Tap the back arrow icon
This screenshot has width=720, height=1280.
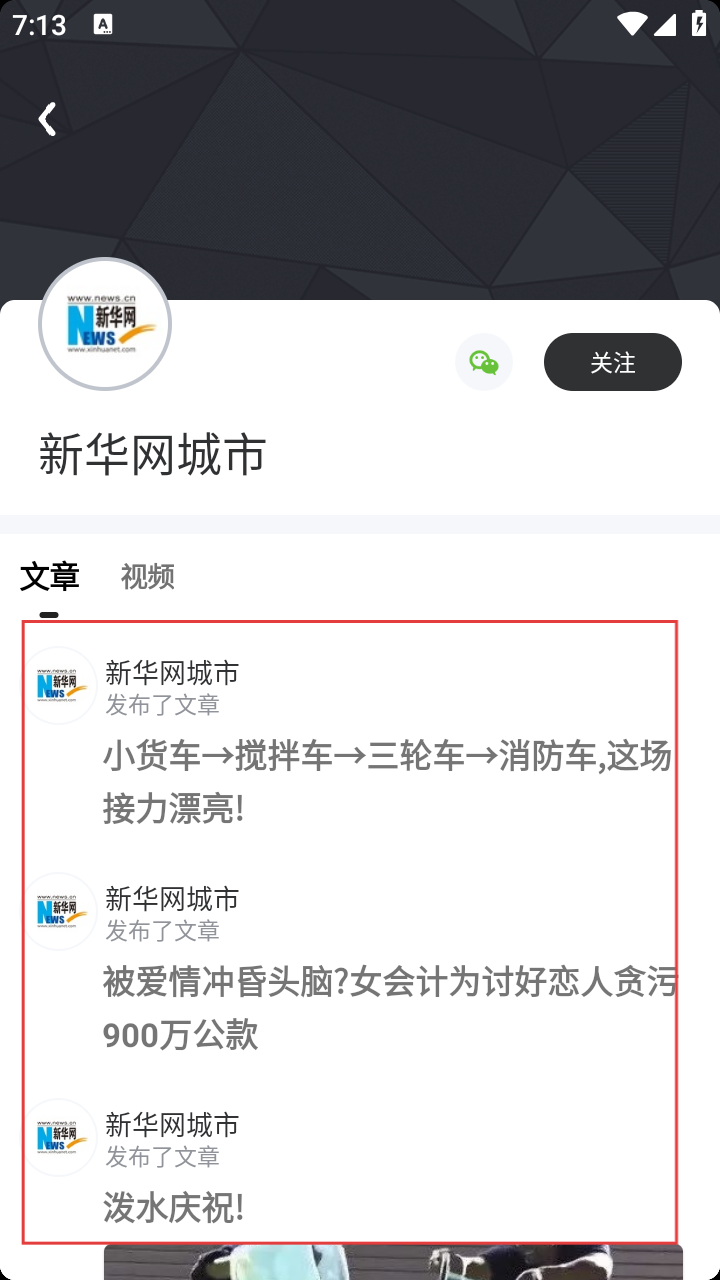coord(46,119)
